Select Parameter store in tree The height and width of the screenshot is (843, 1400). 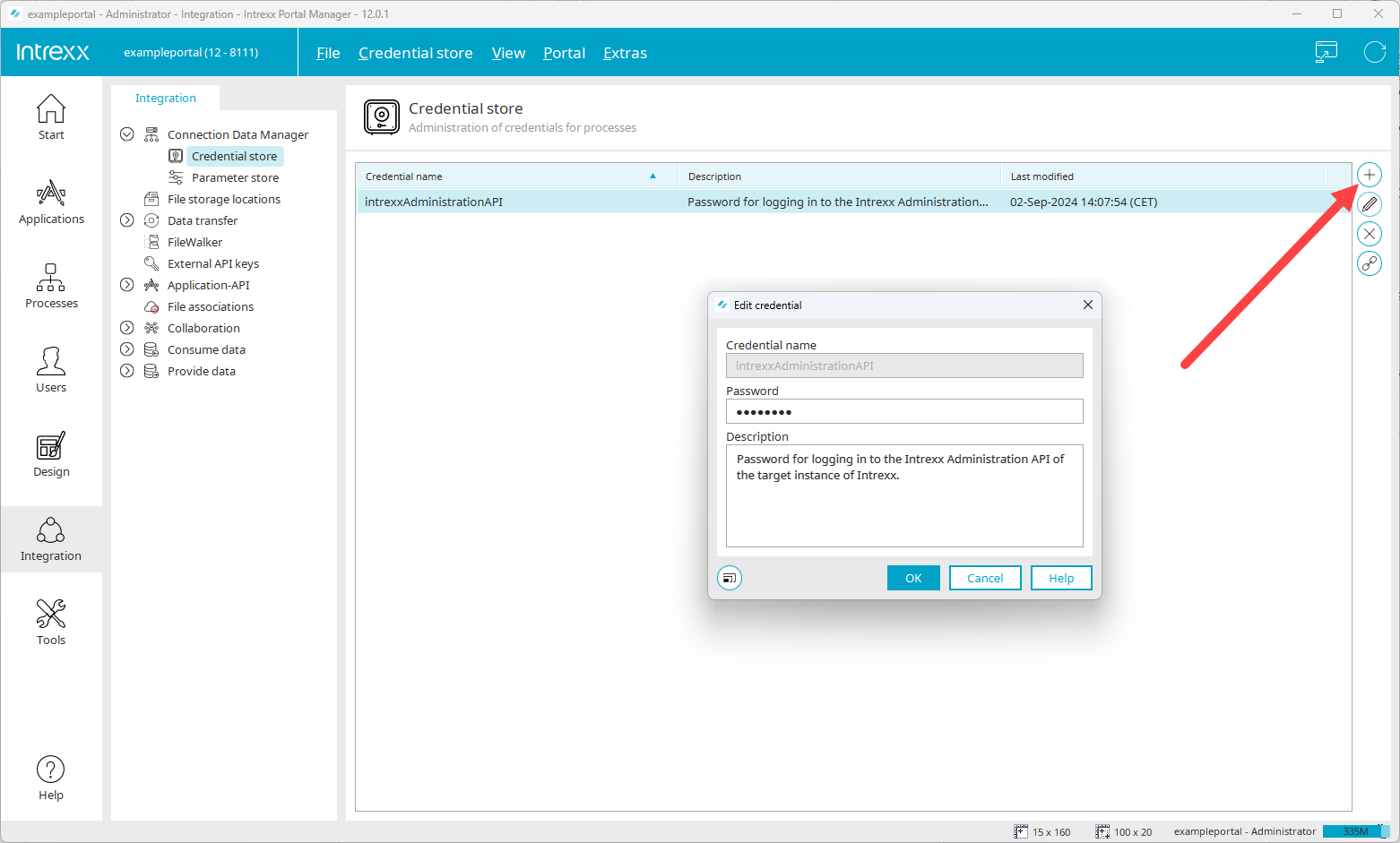(x=235, y=177)
